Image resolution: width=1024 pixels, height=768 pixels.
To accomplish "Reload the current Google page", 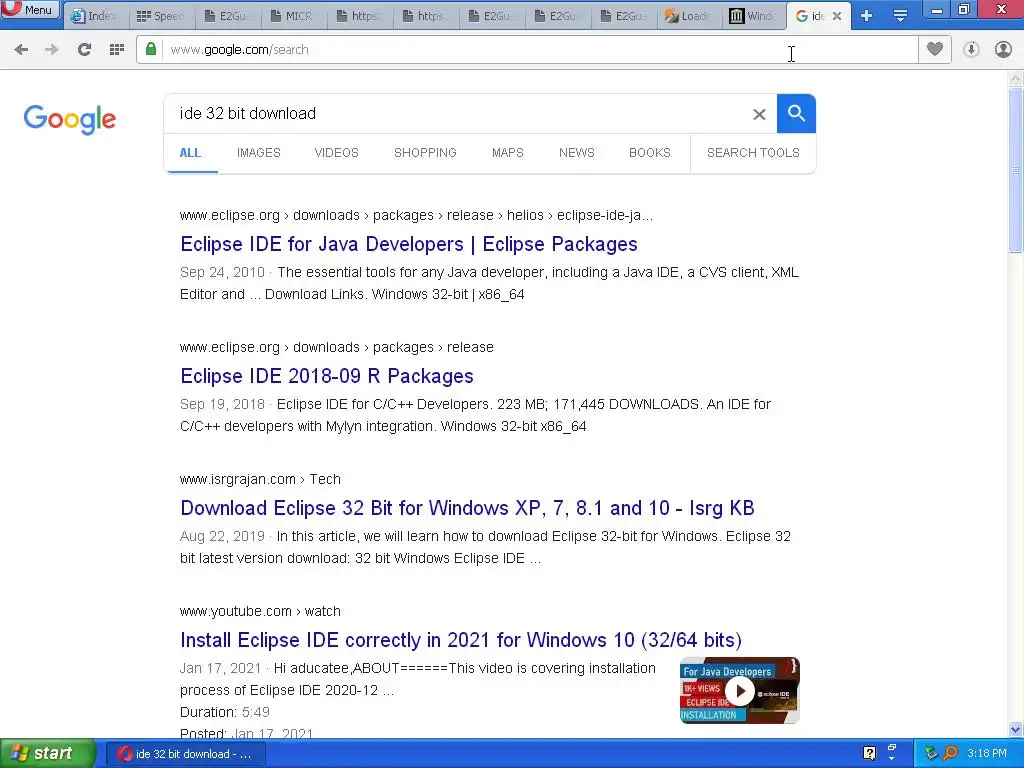I will [x=84, y=50].
